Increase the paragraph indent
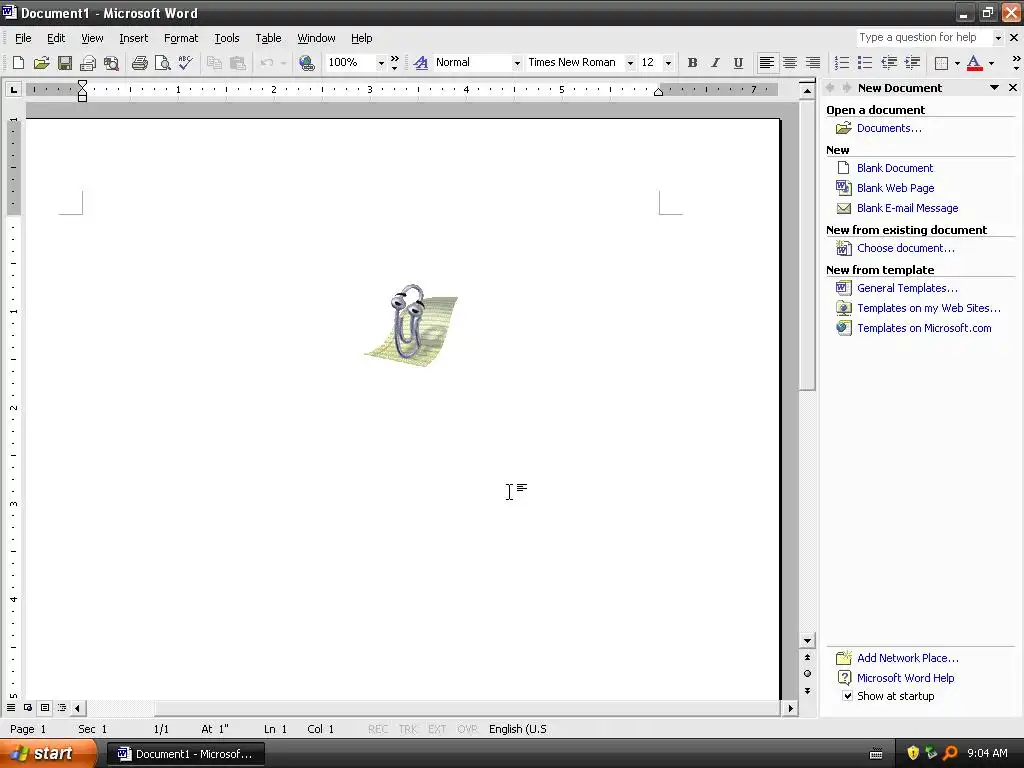Viewport: 1024px width, 768px height. pos(912,63)
